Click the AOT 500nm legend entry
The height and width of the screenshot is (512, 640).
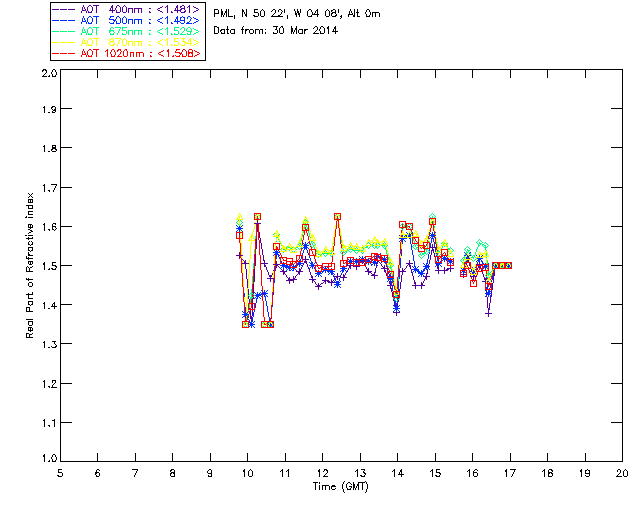coord(127,20)
